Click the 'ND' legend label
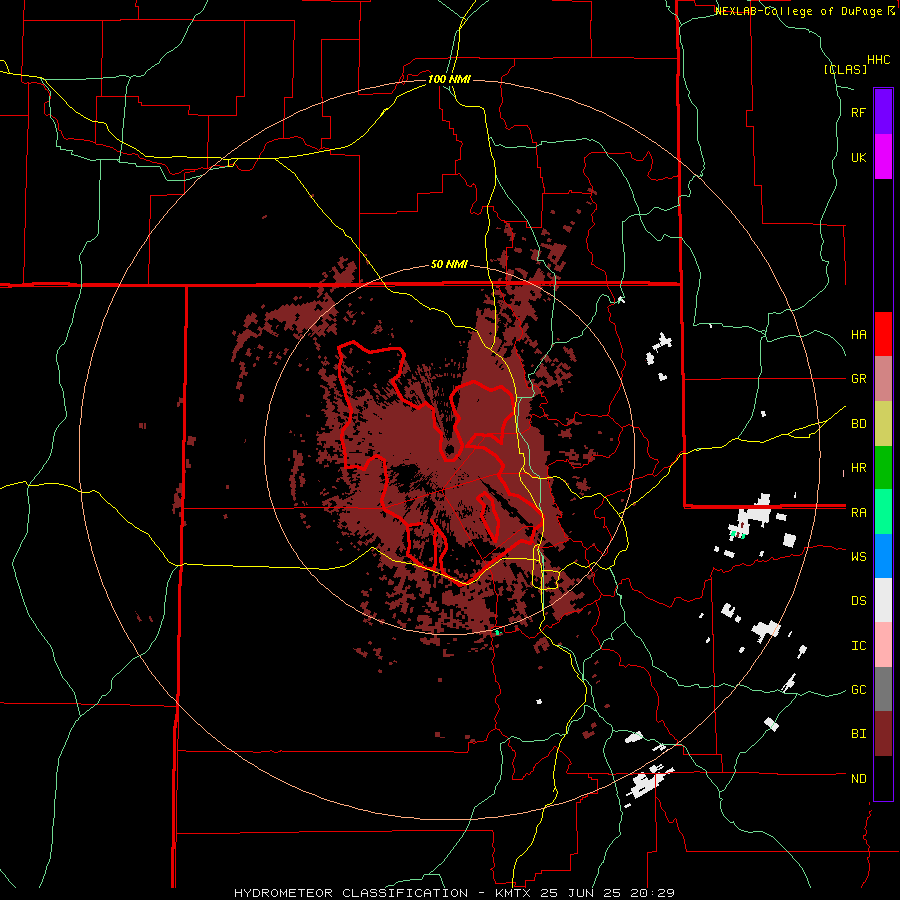900x900 pixels. tap(858, 779)
